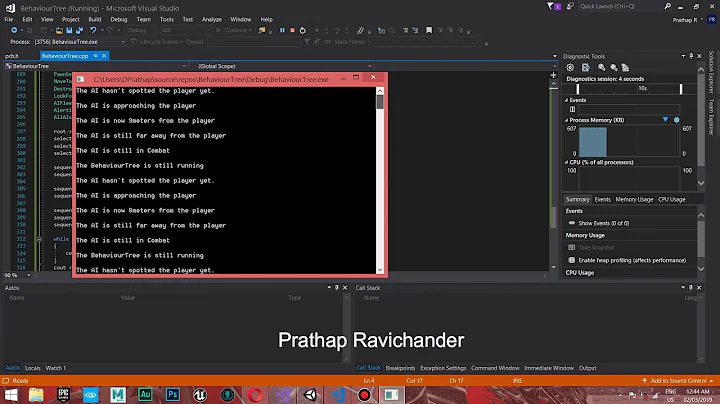Collapse the Events graph section
720x404 pixels.
click(566, 100)
